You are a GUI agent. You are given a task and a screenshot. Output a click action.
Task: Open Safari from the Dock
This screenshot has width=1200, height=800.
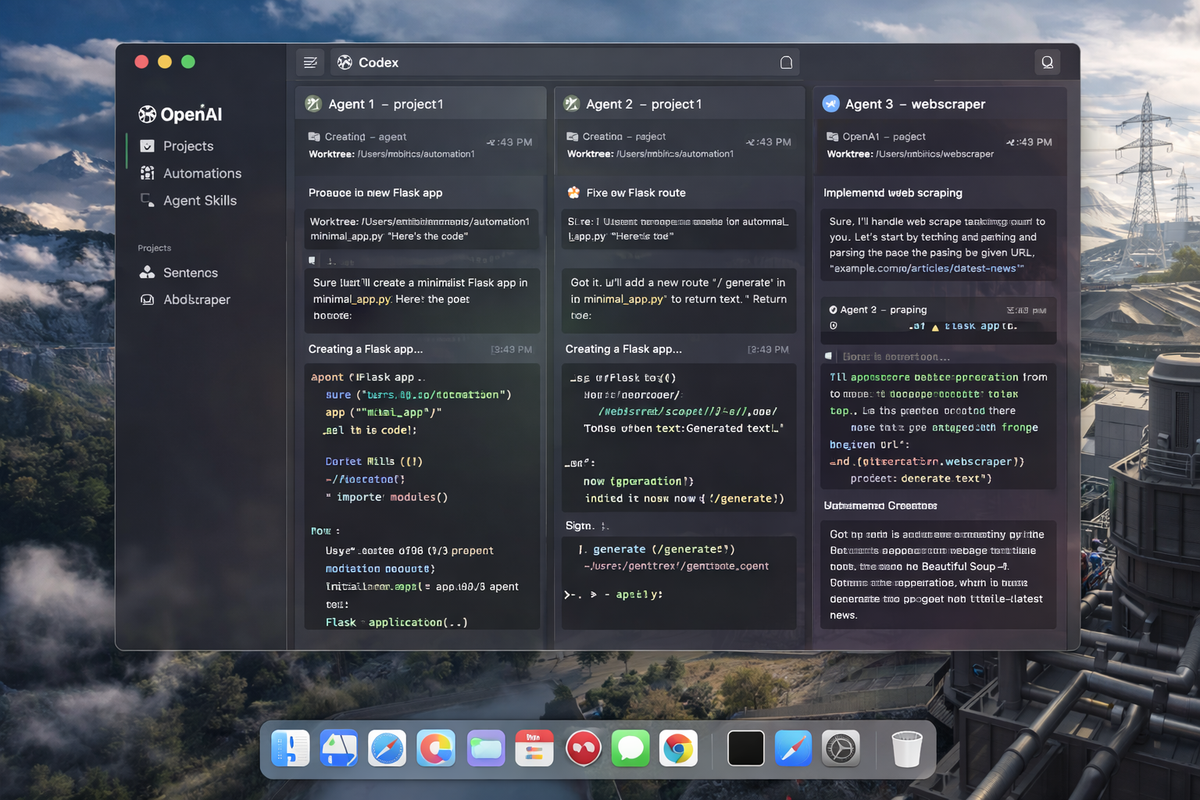coord(388,748)
